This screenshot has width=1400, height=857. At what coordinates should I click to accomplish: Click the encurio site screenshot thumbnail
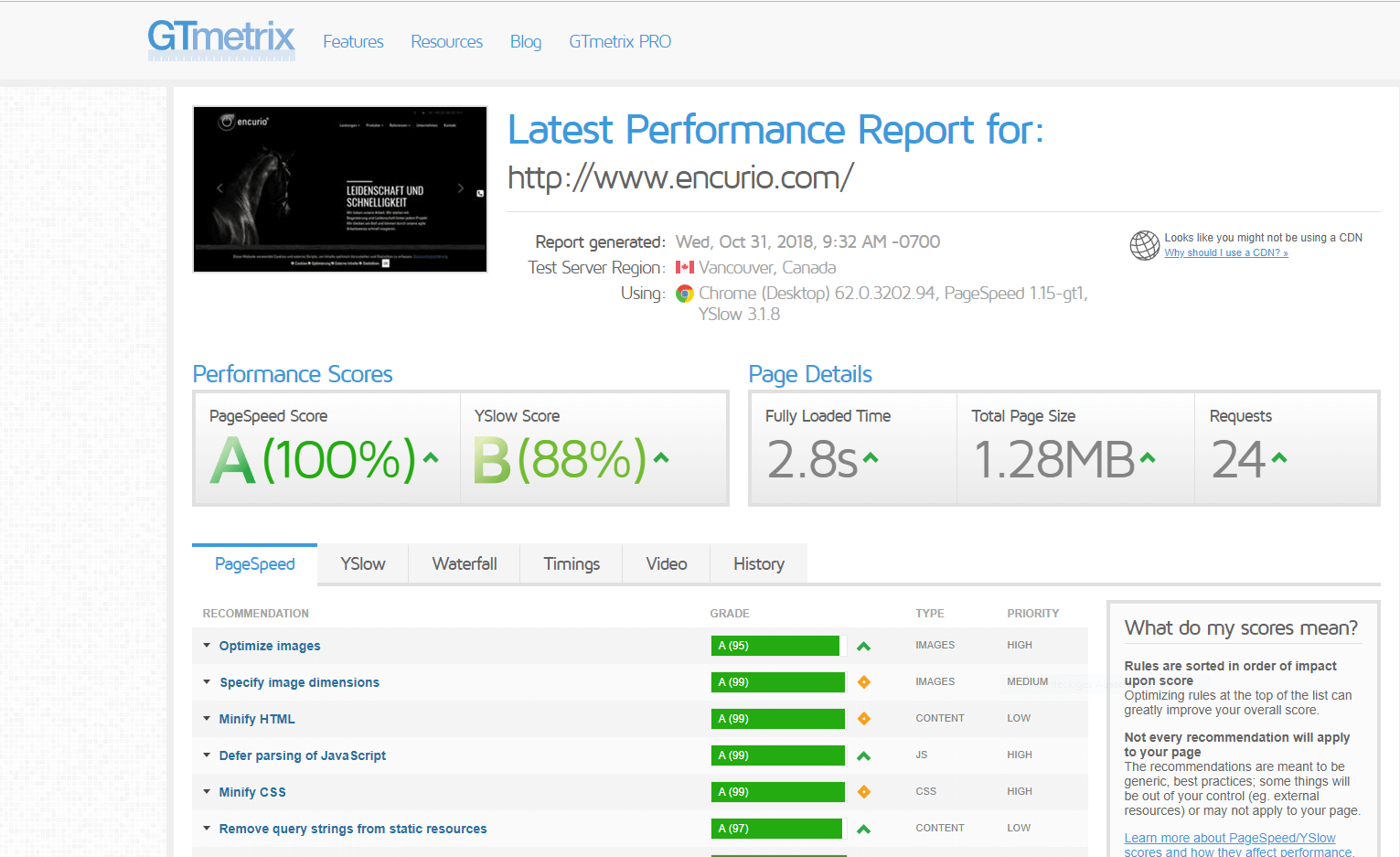click(340, 189)
